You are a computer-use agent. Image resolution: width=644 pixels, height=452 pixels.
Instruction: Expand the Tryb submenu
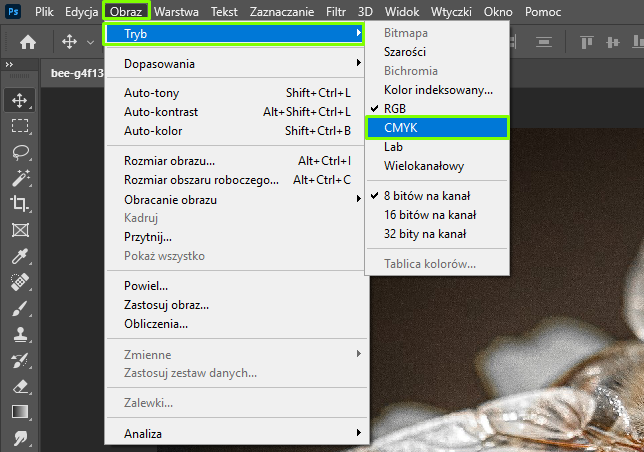[234, 34]
